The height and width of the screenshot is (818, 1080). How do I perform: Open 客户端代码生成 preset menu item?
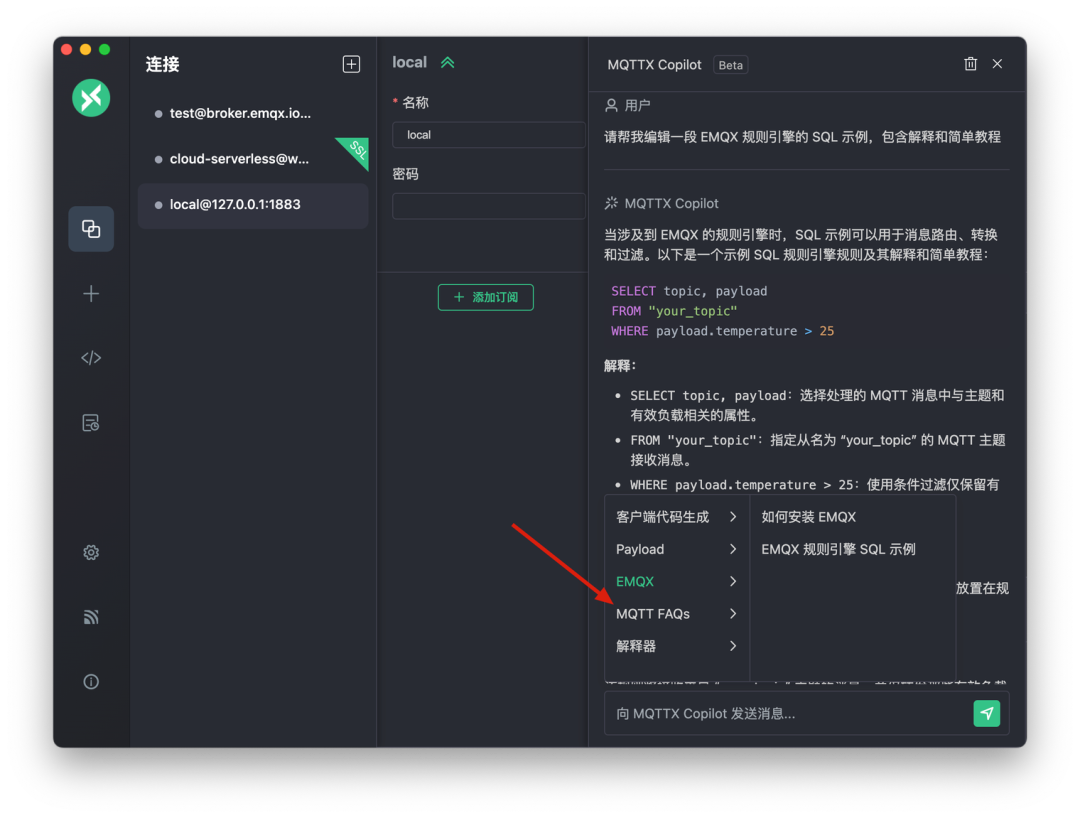676,517
